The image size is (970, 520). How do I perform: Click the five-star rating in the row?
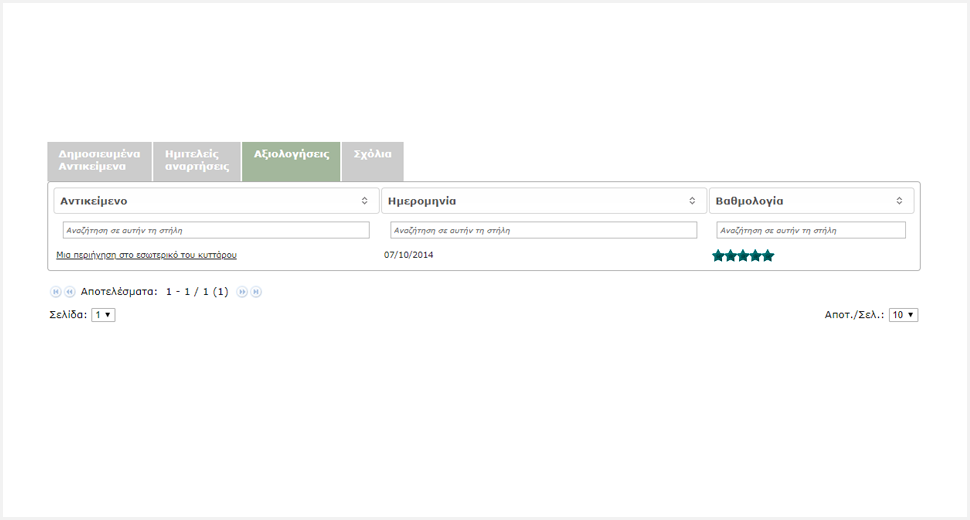tap(743, 256)
